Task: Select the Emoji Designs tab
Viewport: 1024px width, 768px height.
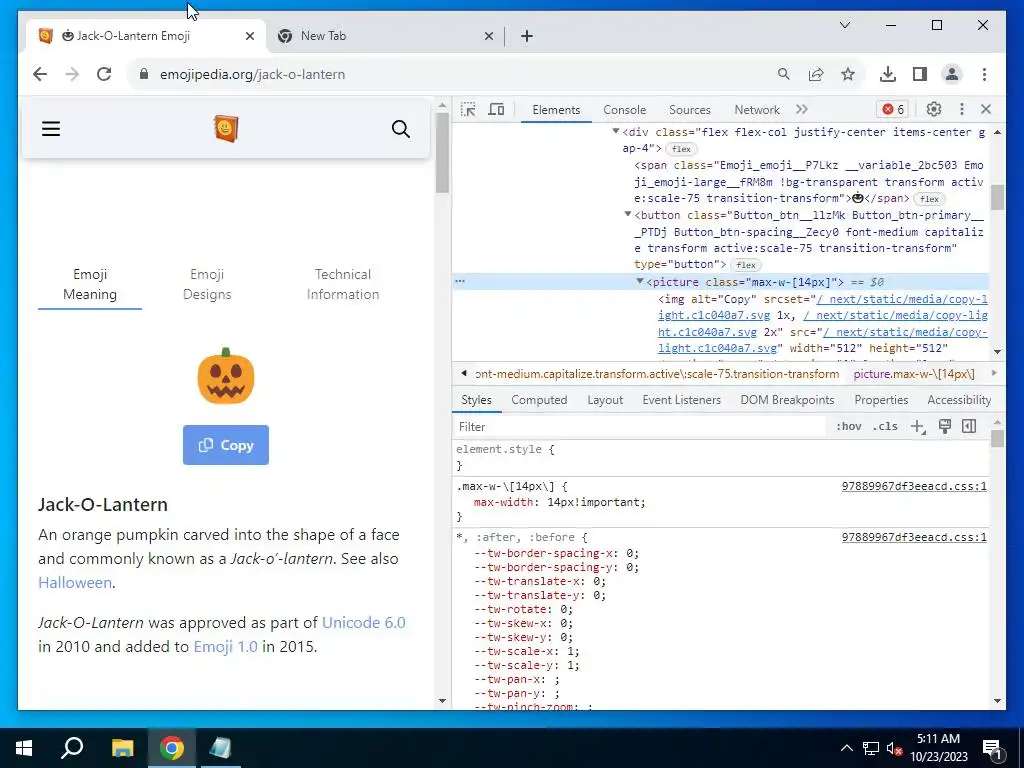Action: point(207,284)
